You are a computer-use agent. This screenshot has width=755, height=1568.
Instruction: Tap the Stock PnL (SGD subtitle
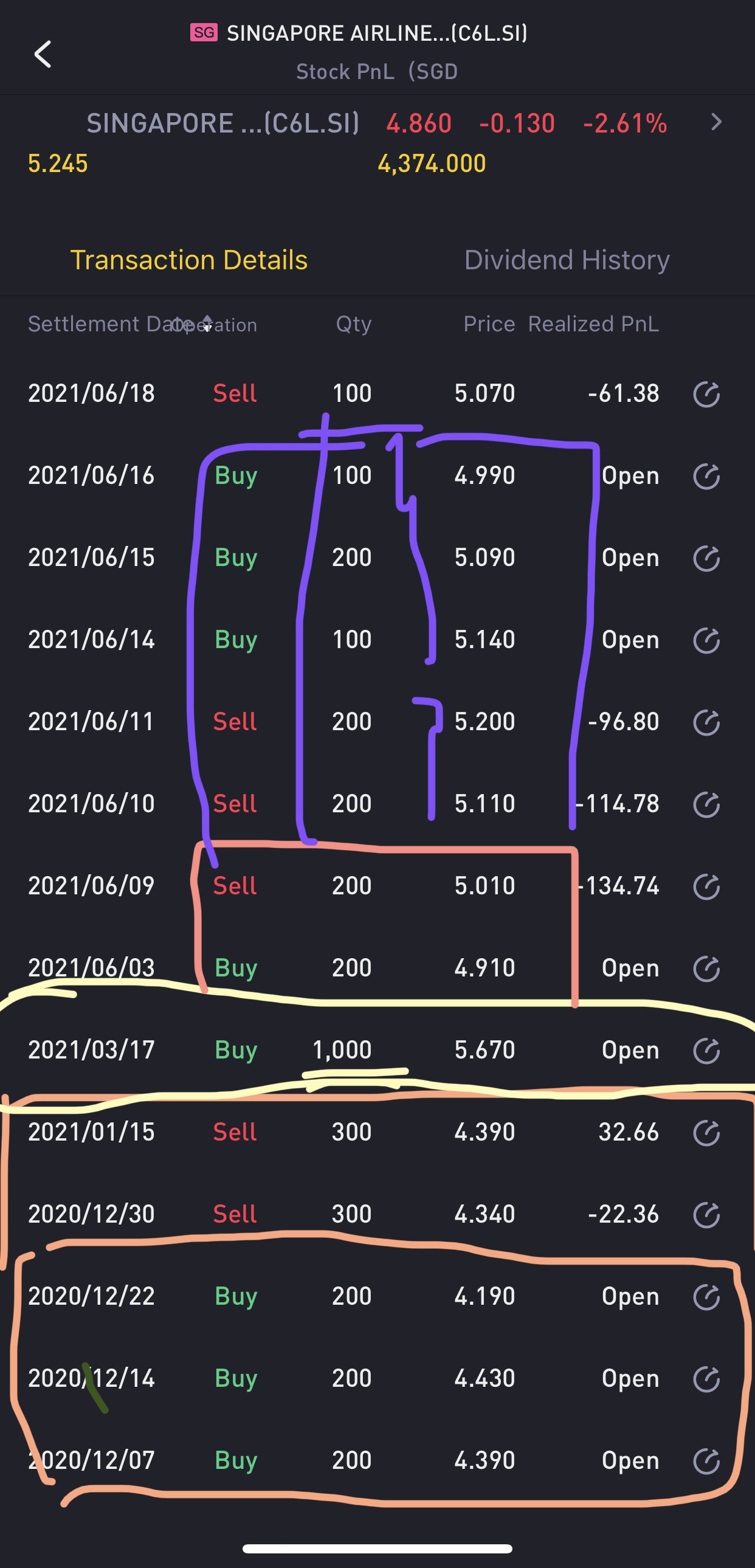[x=376, y=72]
